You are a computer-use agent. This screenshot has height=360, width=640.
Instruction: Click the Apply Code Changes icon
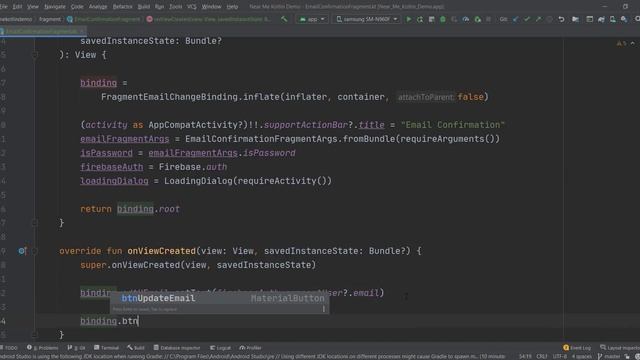tap(431, 19)
